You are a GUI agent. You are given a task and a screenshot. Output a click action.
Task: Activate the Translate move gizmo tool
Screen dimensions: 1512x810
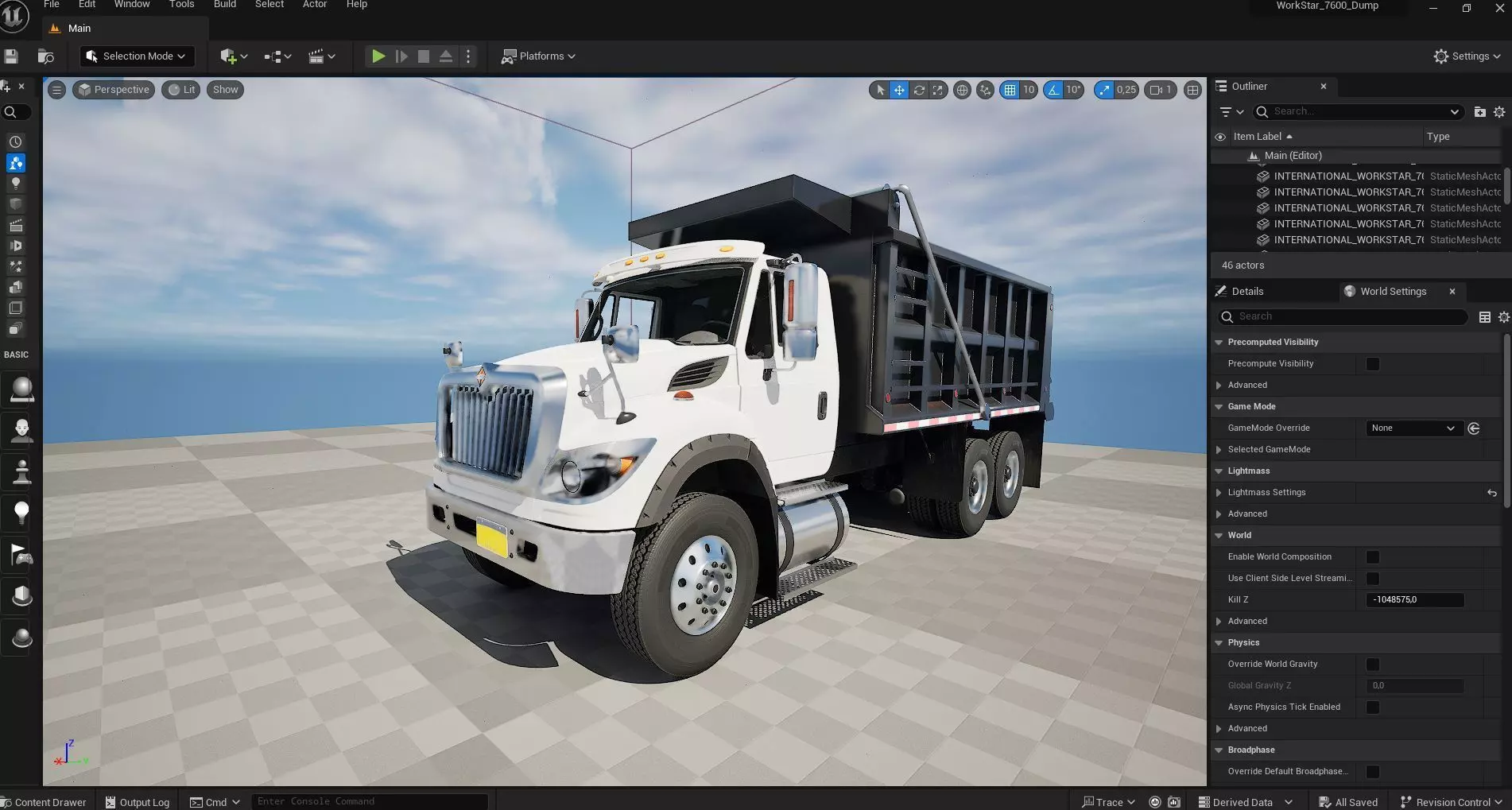[x=899, y=90]
